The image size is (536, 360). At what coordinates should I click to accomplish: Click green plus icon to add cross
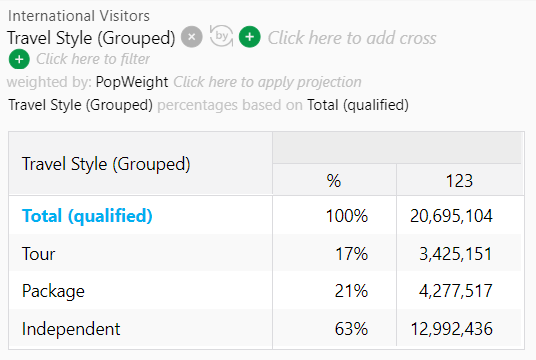click(250, 37)
